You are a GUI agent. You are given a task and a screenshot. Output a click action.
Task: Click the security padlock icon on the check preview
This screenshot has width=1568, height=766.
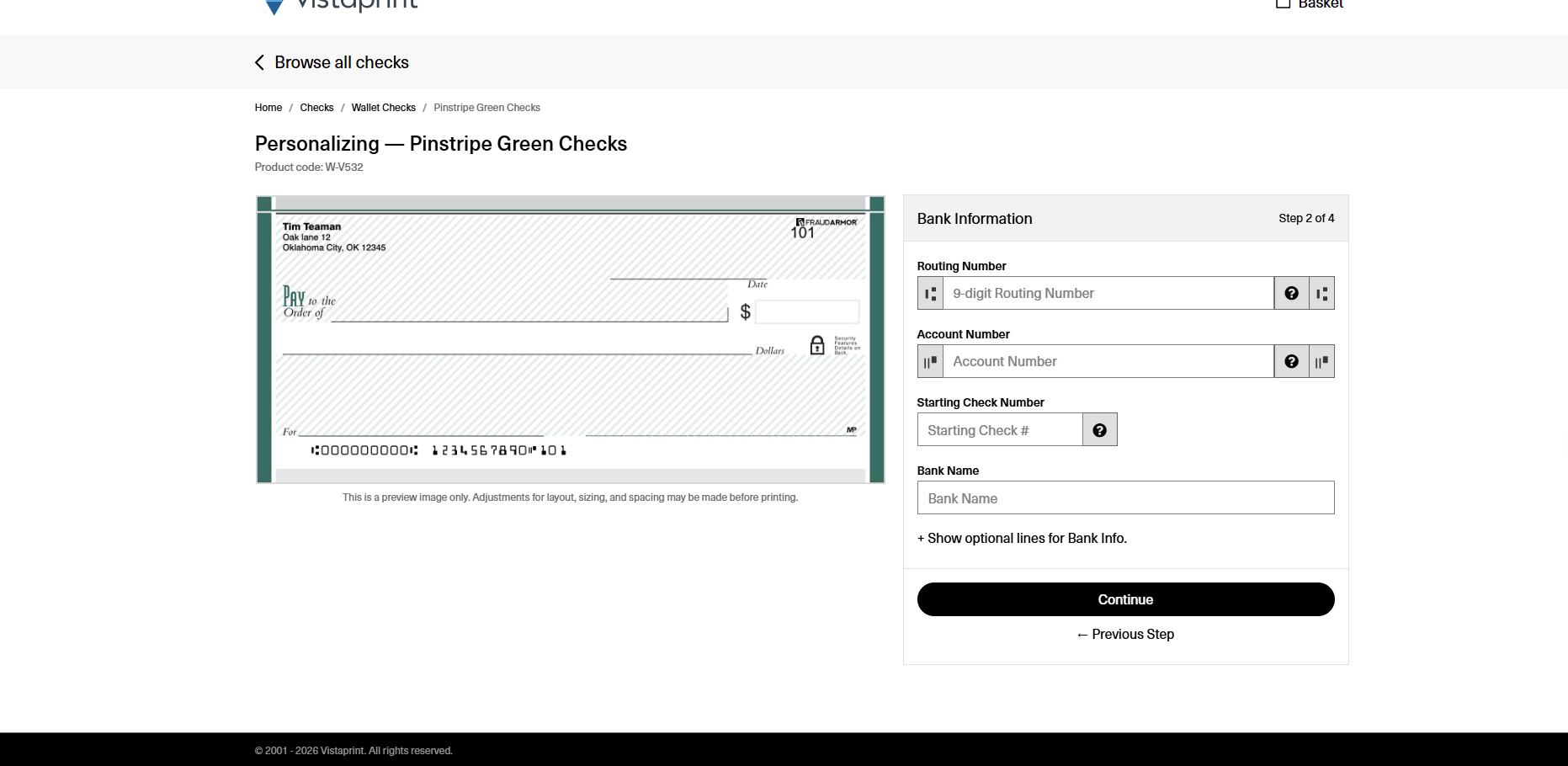point(816,345)
